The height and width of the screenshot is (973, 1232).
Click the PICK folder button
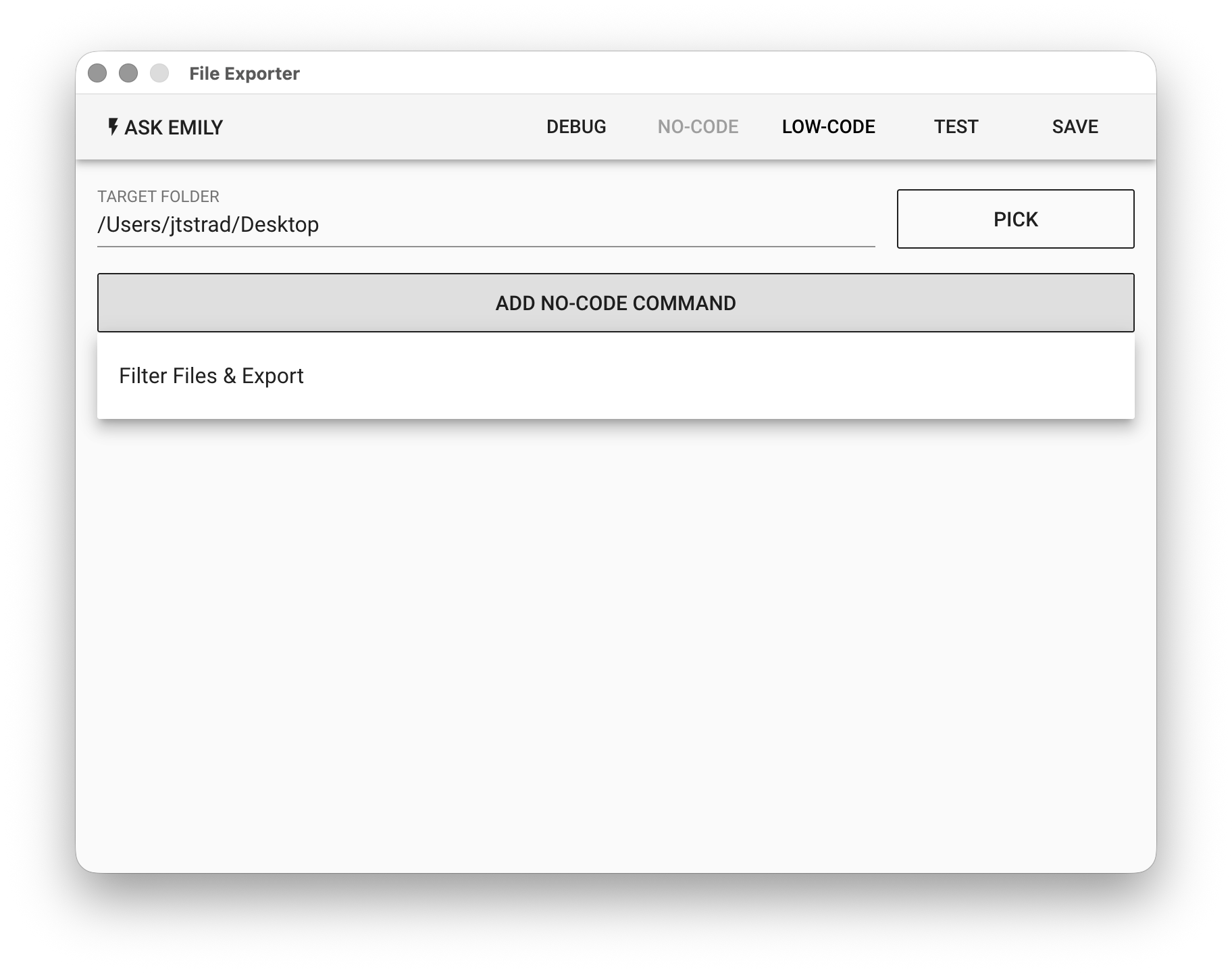(x=1015, y=219)
